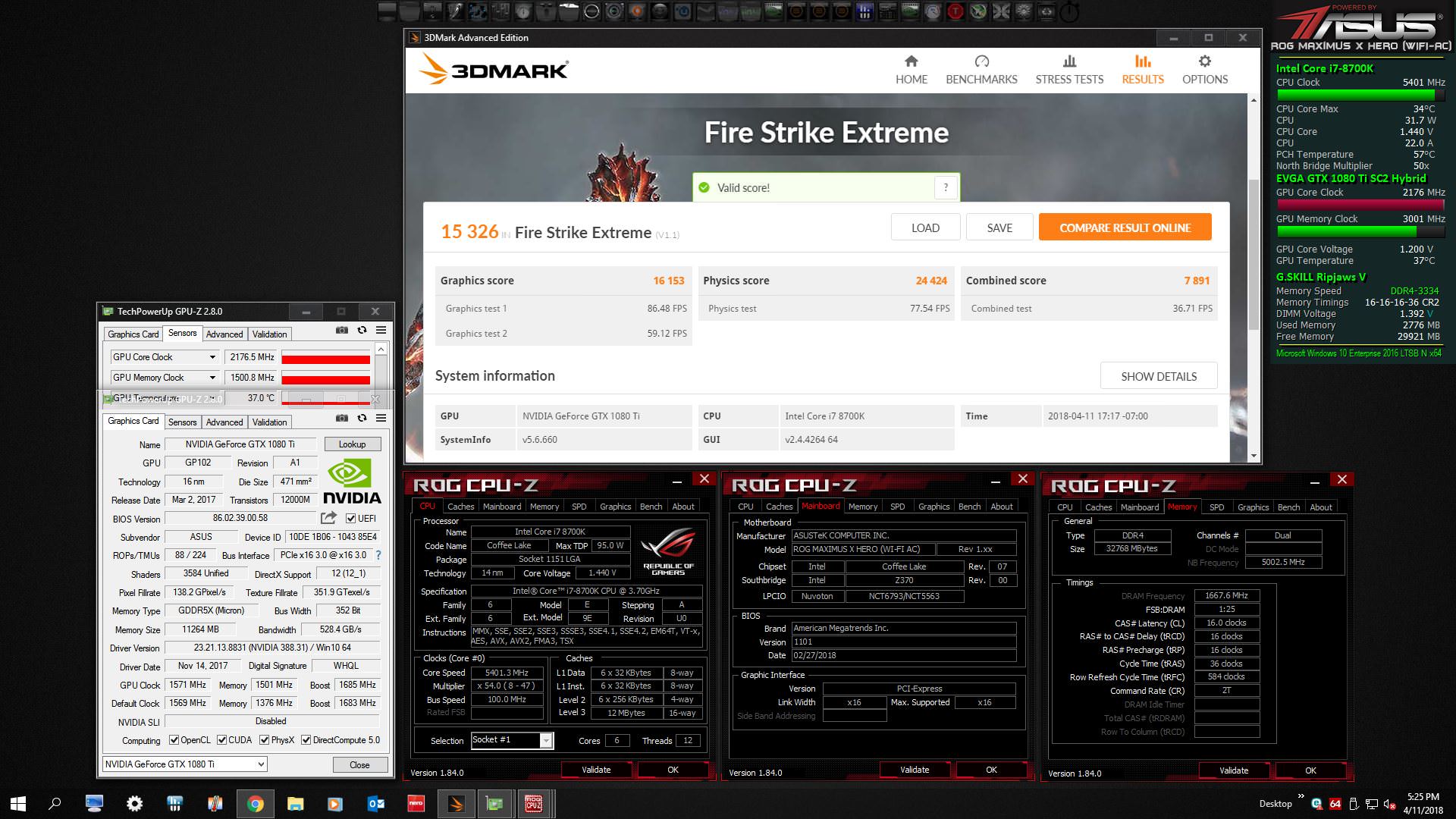Open Validation tab in GPU-Z Sensors window
This screenshot has width=1456, height=819.
(269, 334)
